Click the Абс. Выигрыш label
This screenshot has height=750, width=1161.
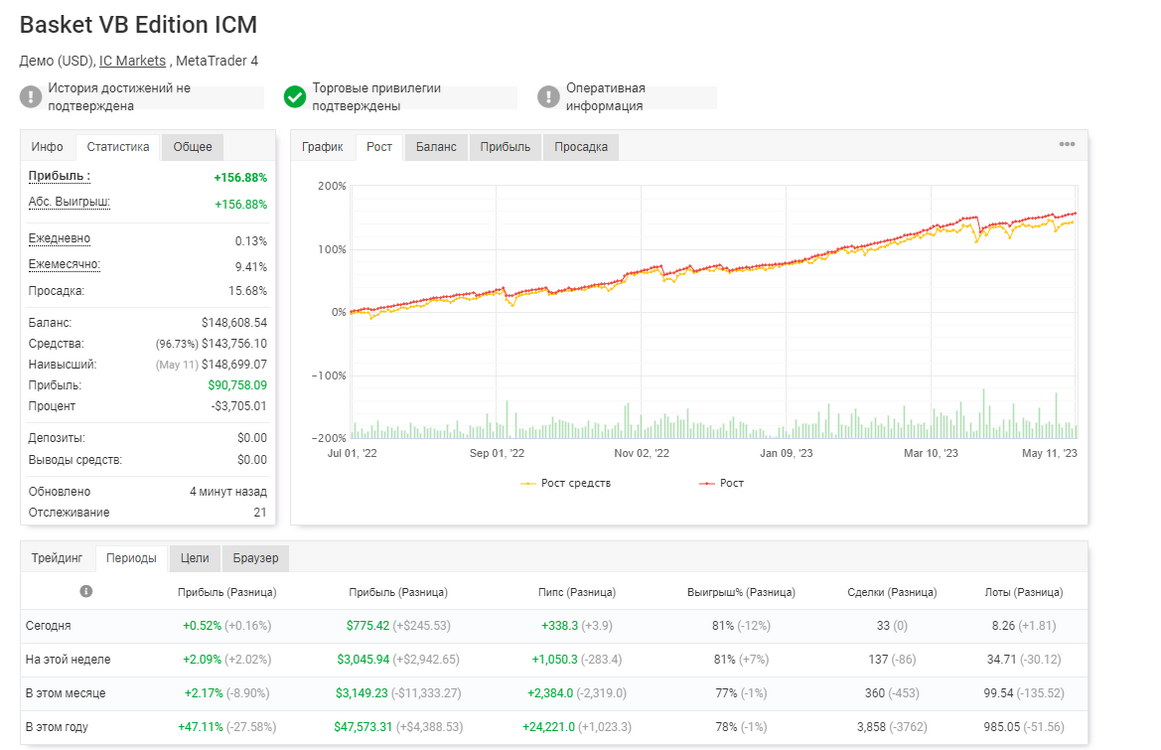69,202
